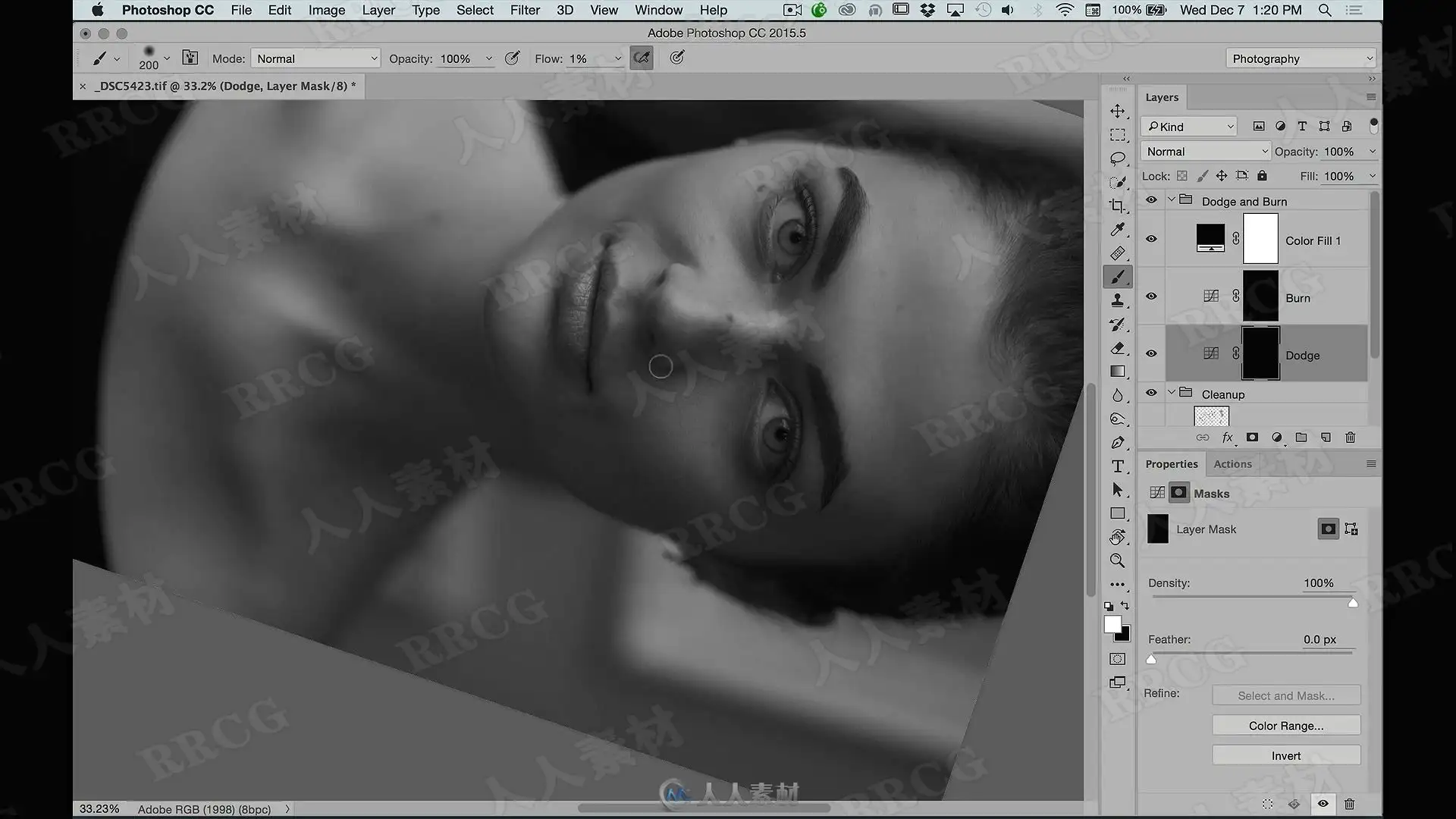This screenshot has width=1456, height=819.
Task: Hide the Dodge layer
Action: (x=1151, y=354)
